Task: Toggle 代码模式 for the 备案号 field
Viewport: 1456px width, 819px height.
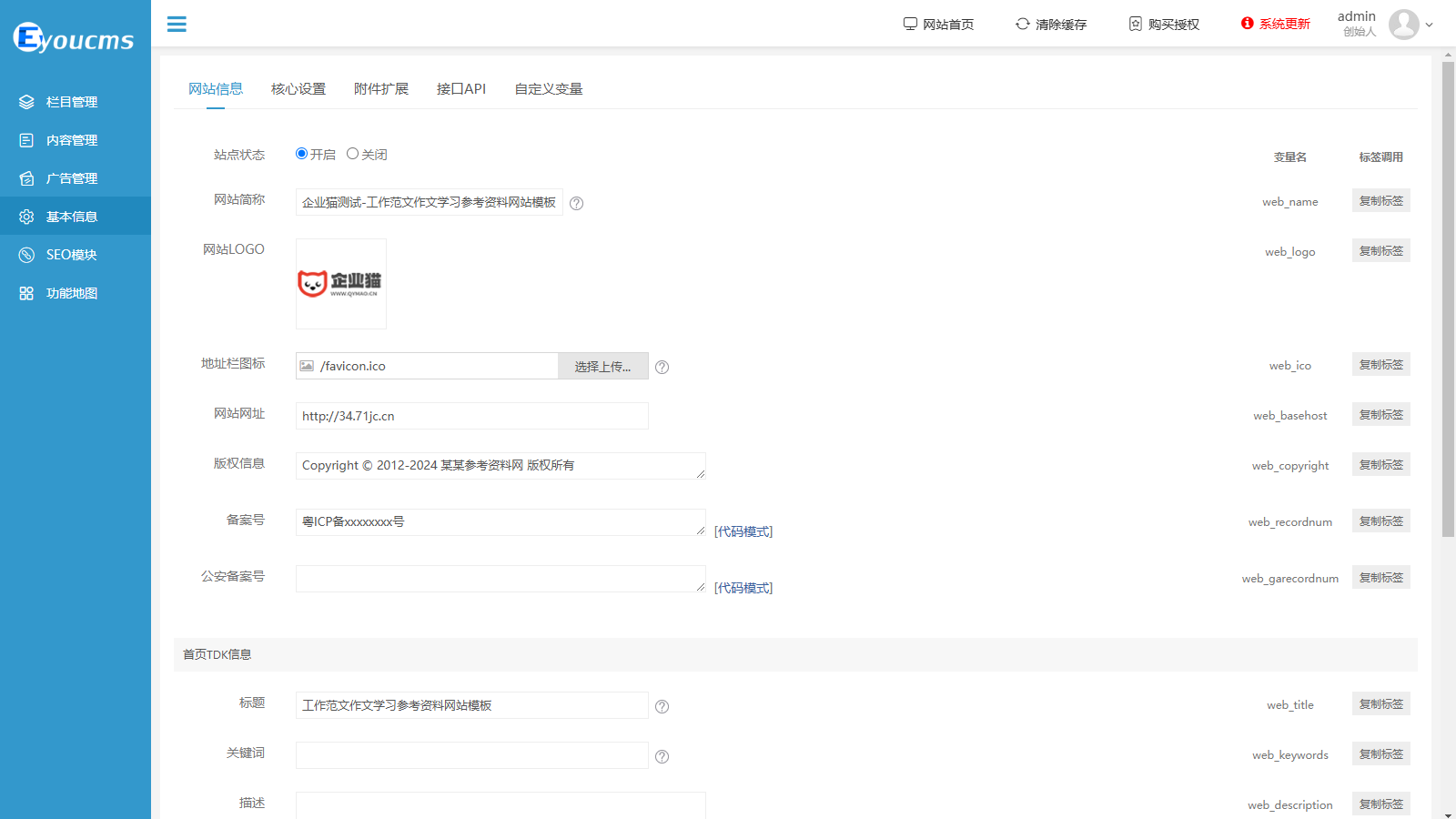Action: coord(743,531)
